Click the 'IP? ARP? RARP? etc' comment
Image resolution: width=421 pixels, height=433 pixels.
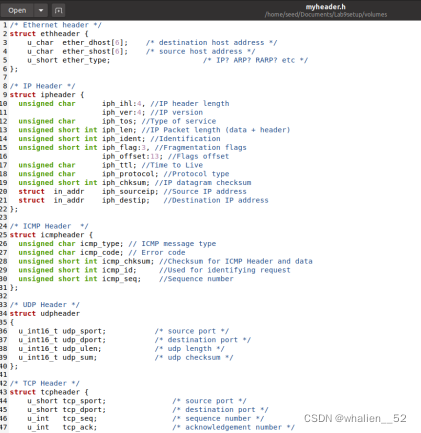(x=255, y=60)
